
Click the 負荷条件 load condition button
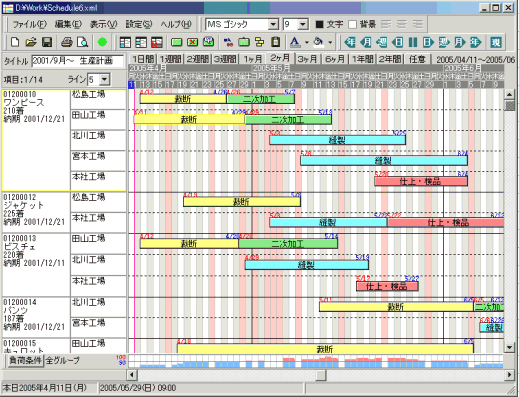[26, 360]
